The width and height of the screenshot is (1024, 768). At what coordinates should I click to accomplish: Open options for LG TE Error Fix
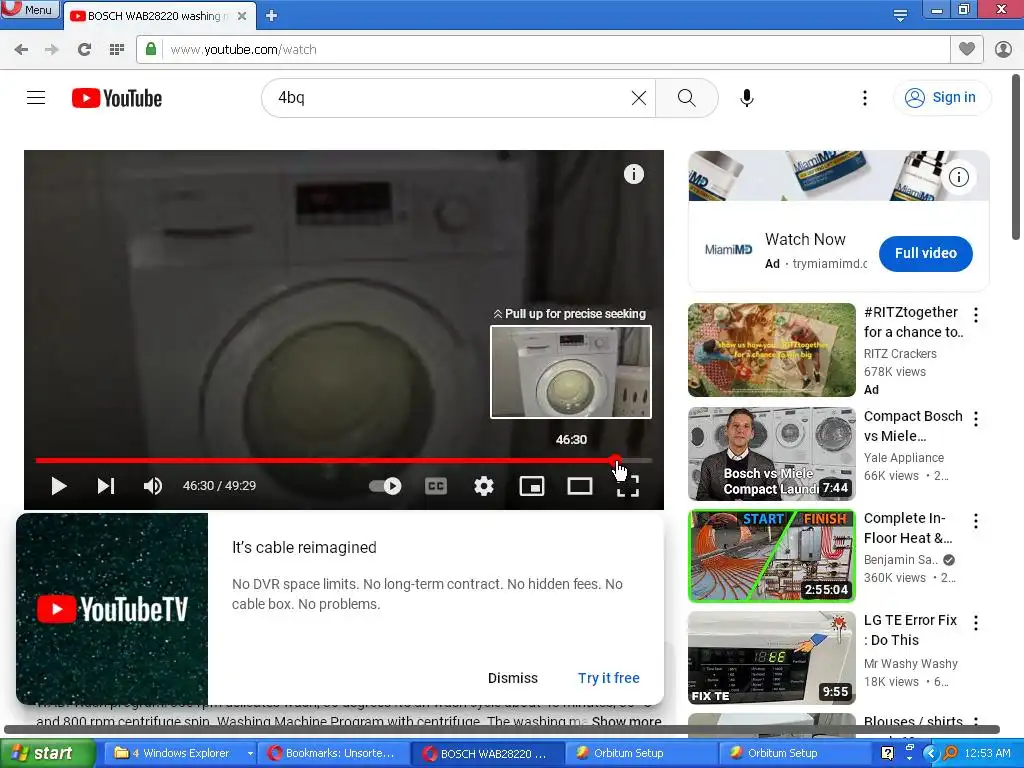click(x=976, y=622)
